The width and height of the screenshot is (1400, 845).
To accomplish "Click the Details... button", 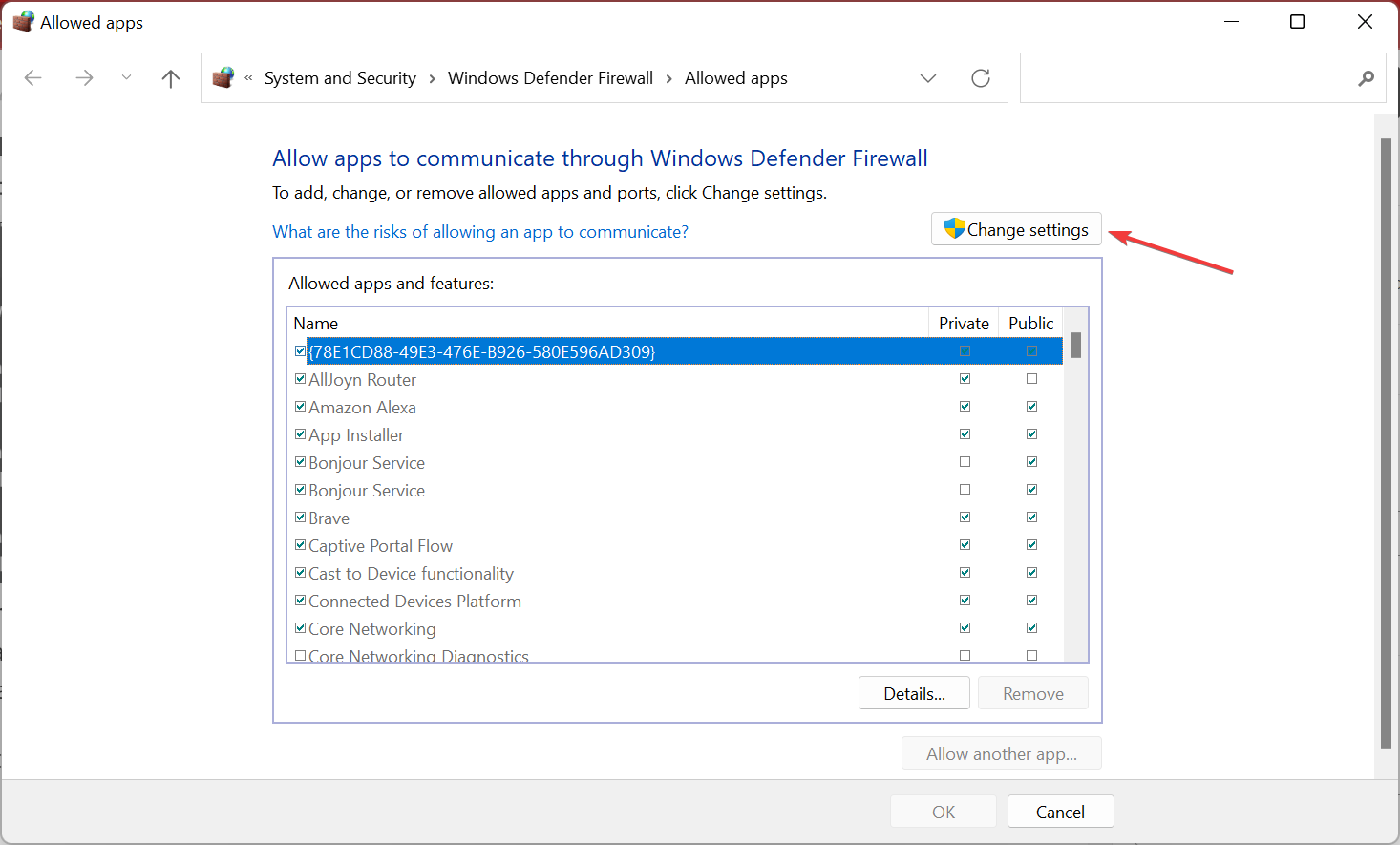I will coord(914,694).
